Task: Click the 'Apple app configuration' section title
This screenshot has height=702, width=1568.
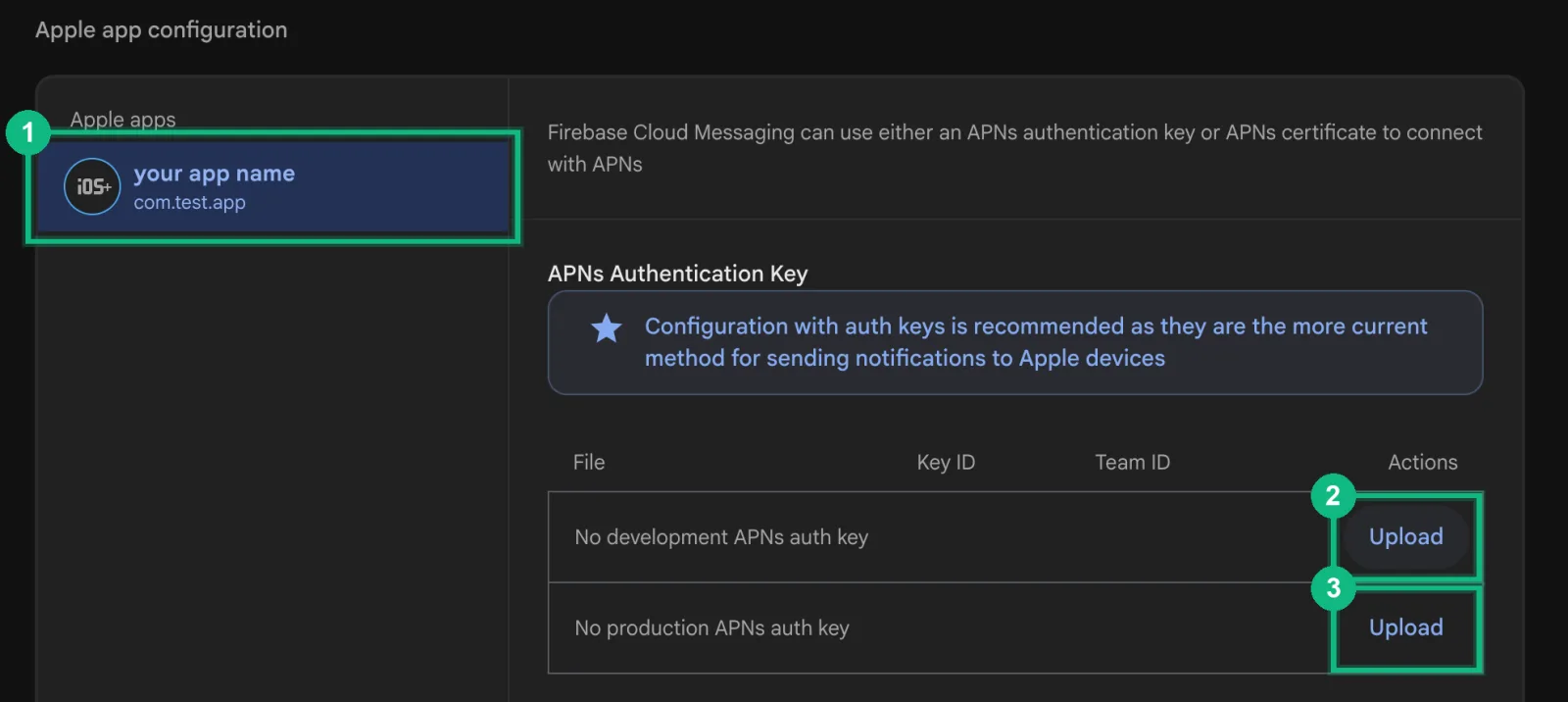Action: tap(162, 30)
